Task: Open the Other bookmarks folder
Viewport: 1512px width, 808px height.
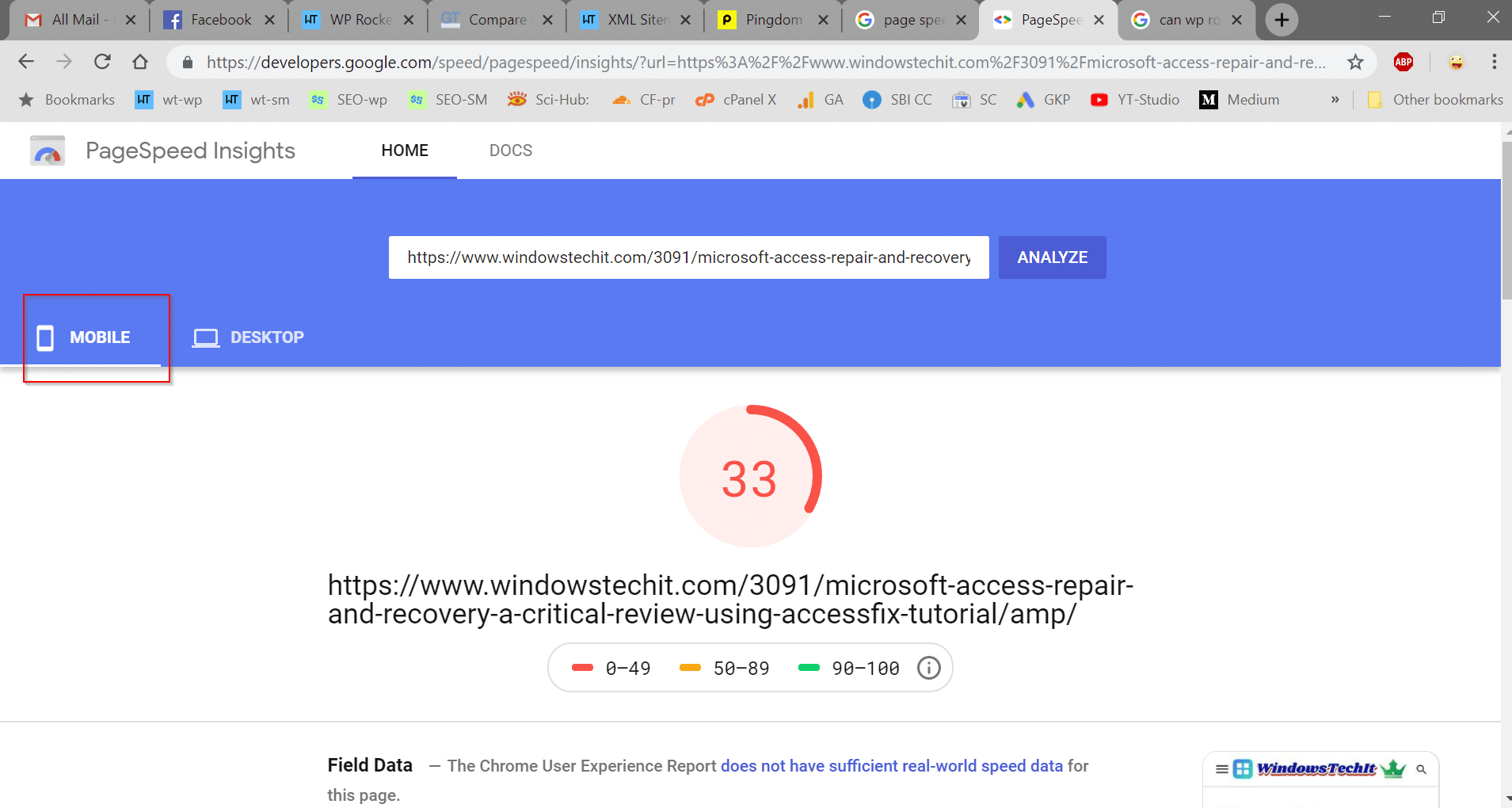Action: coord(1435,100)
